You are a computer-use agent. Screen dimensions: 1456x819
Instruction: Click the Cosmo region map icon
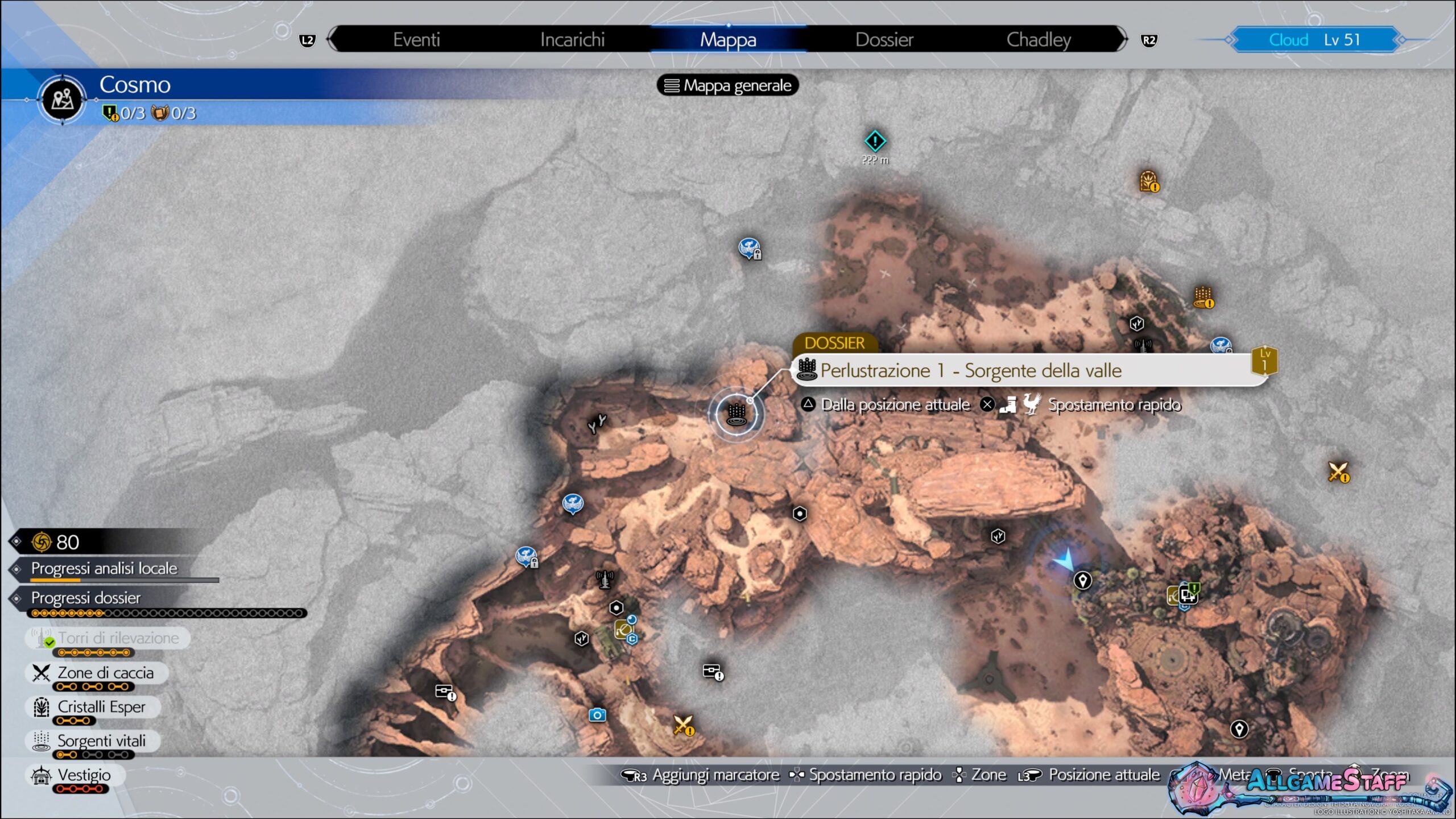click(x=63, y=100)
